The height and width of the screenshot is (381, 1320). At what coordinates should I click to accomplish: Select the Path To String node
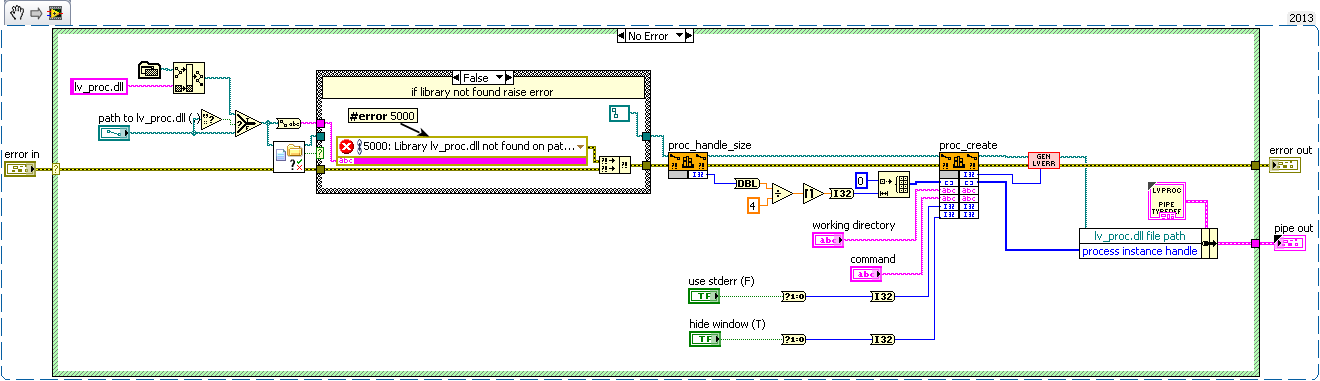click(x=289, y=123)
